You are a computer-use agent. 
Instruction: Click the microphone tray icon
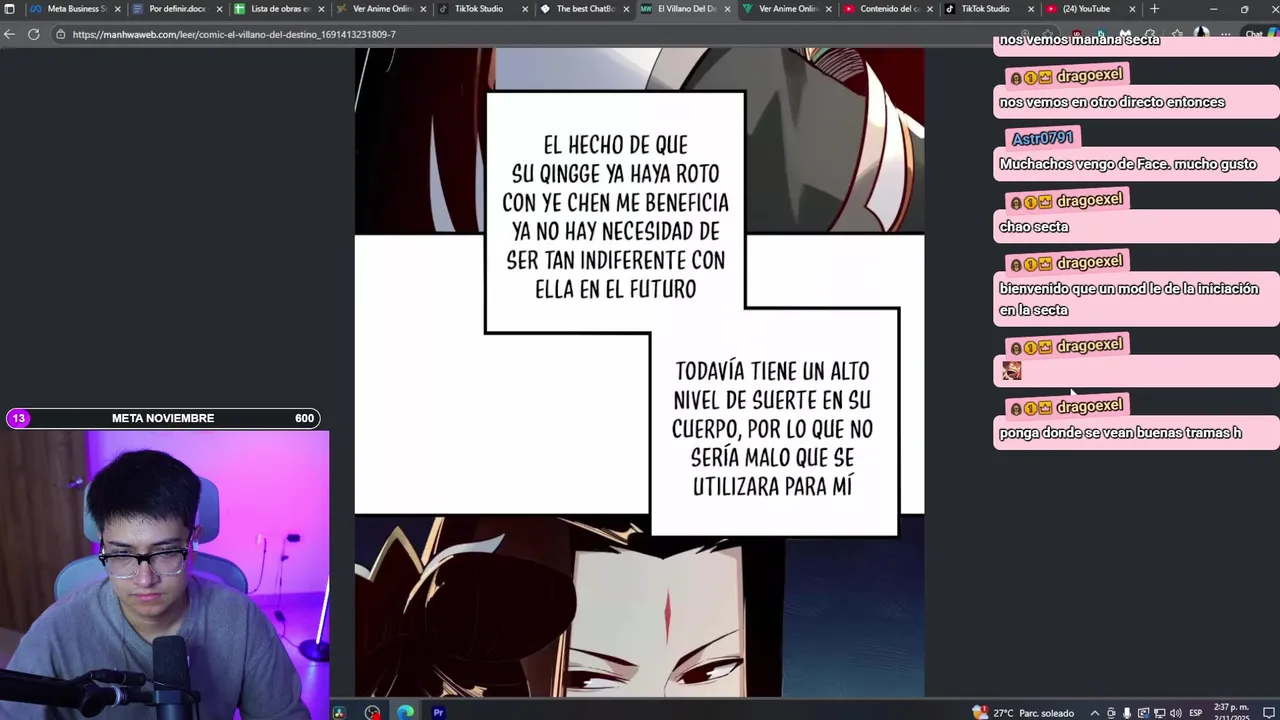1127,713
